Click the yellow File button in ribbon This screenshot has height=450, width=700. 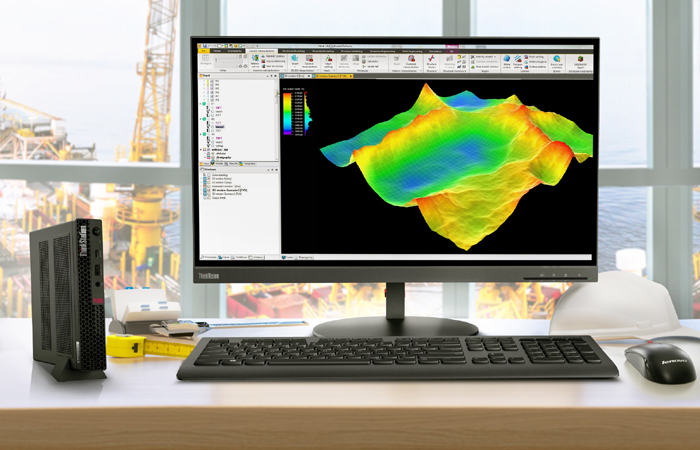tap(204, 51)
